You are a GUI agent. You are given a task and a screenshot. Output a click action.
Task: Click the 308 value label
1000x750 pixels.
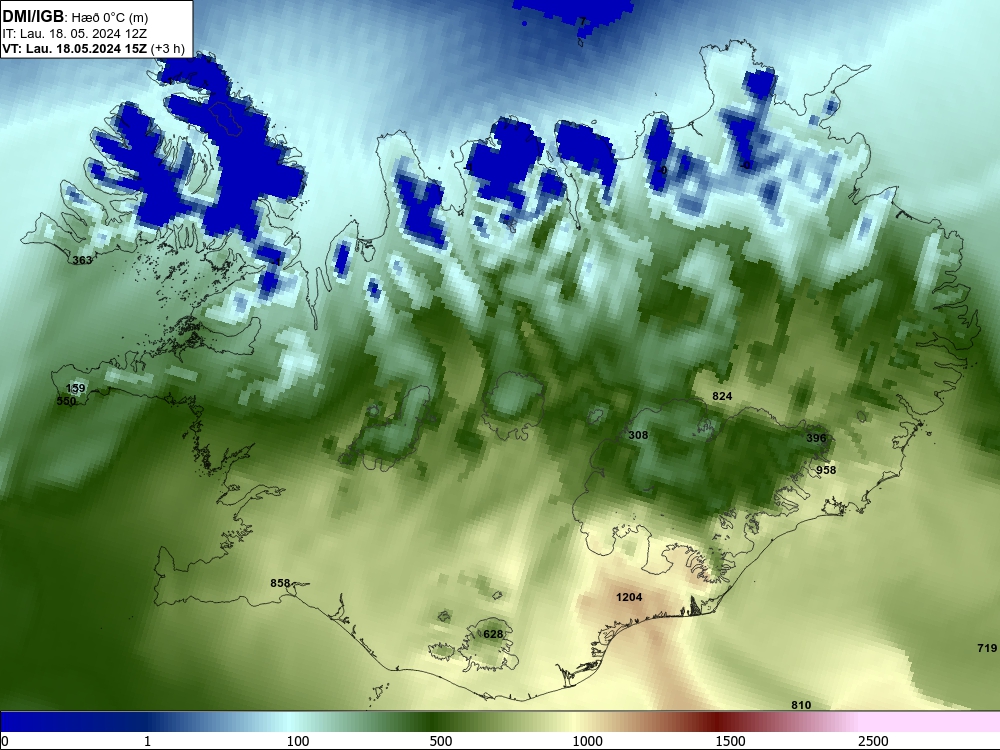point(638,435)
